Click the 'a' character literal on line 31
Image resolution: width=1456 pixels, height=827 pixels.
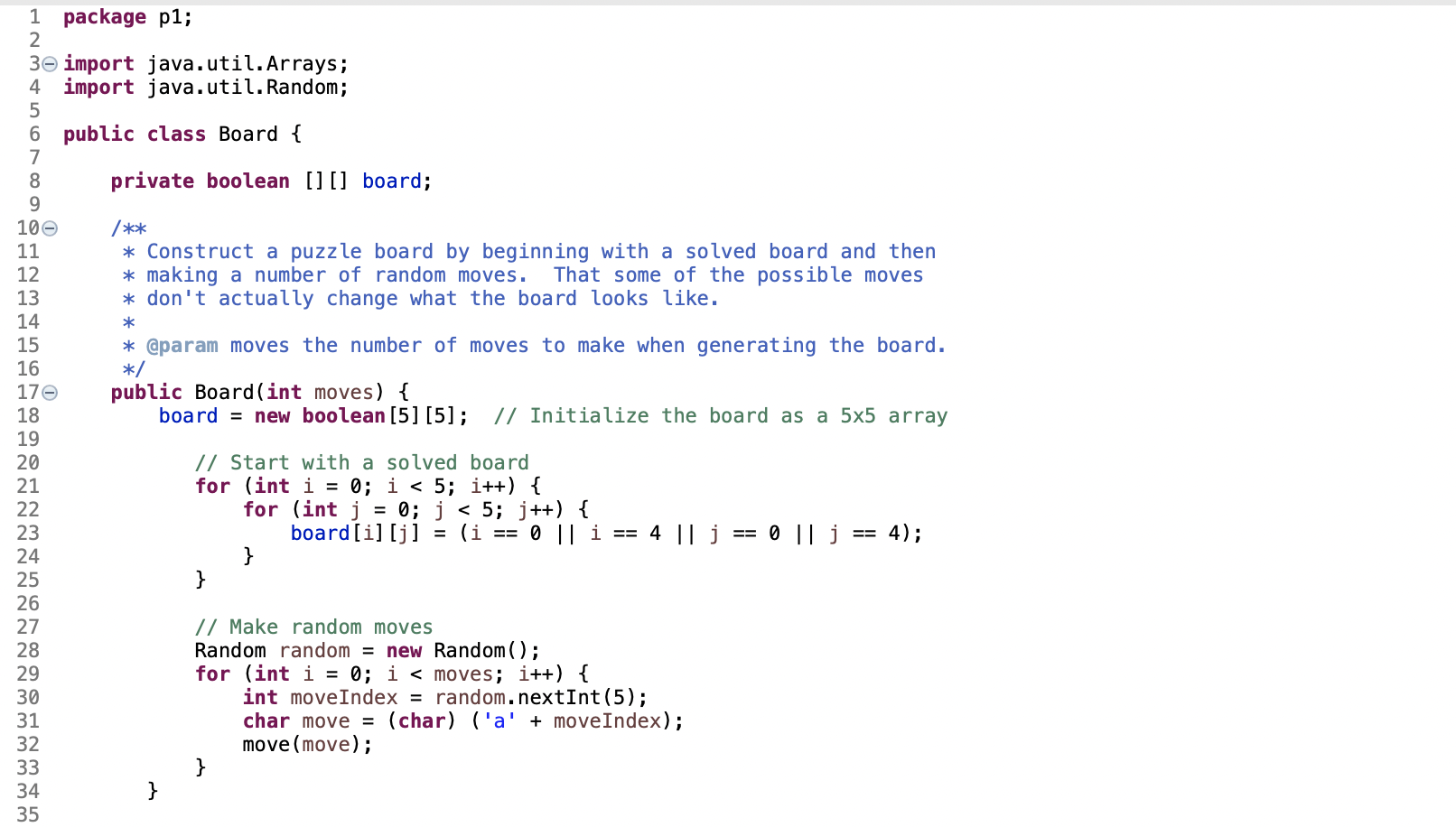499,720
